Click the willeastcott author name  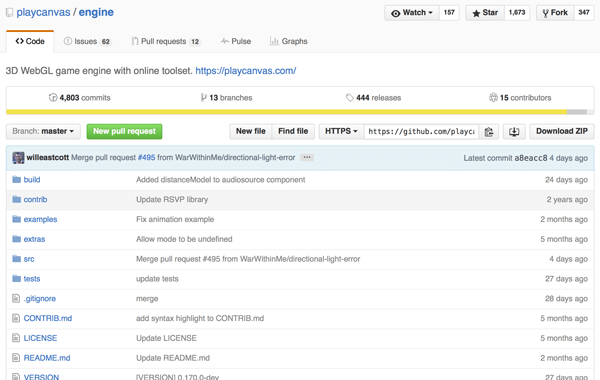47,158
